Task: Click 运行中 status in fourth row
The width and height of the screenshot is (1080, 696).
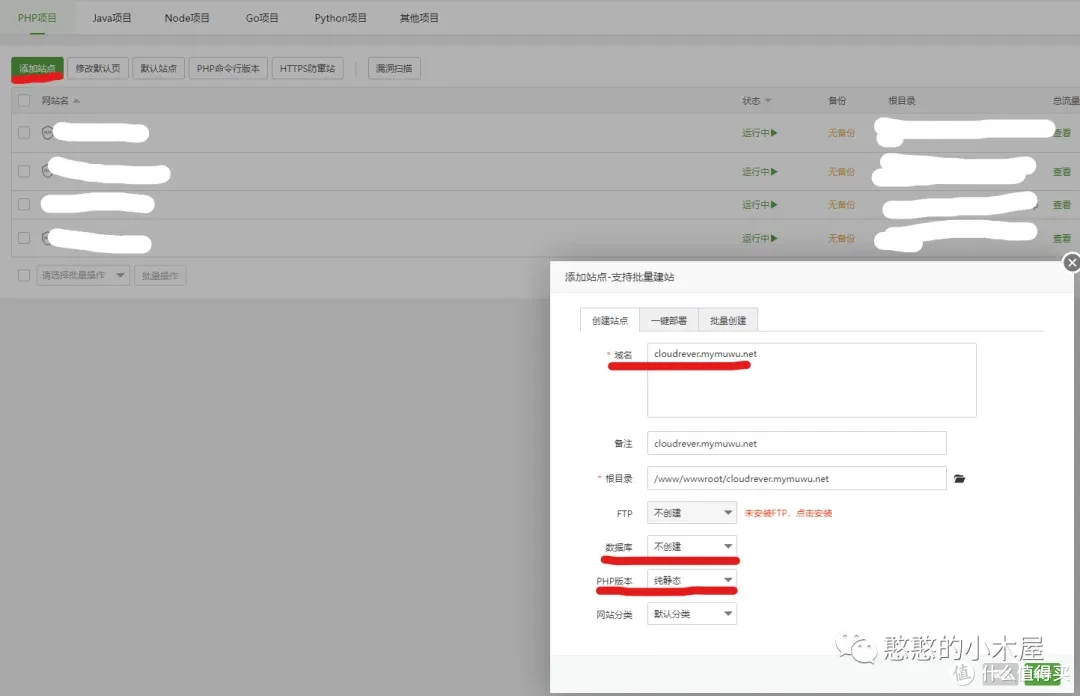Action: 760,238
